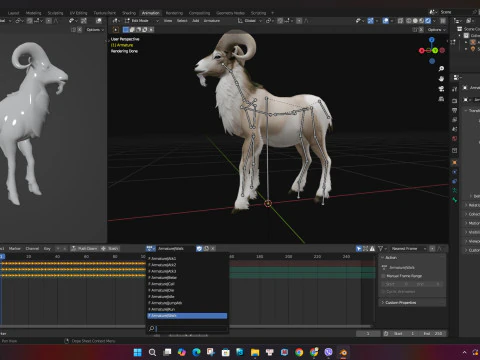The width and height of the screenshot is (480, 360).
Task: Click the blue Z axis on navigation gizmo
Action: coord(432,40)
